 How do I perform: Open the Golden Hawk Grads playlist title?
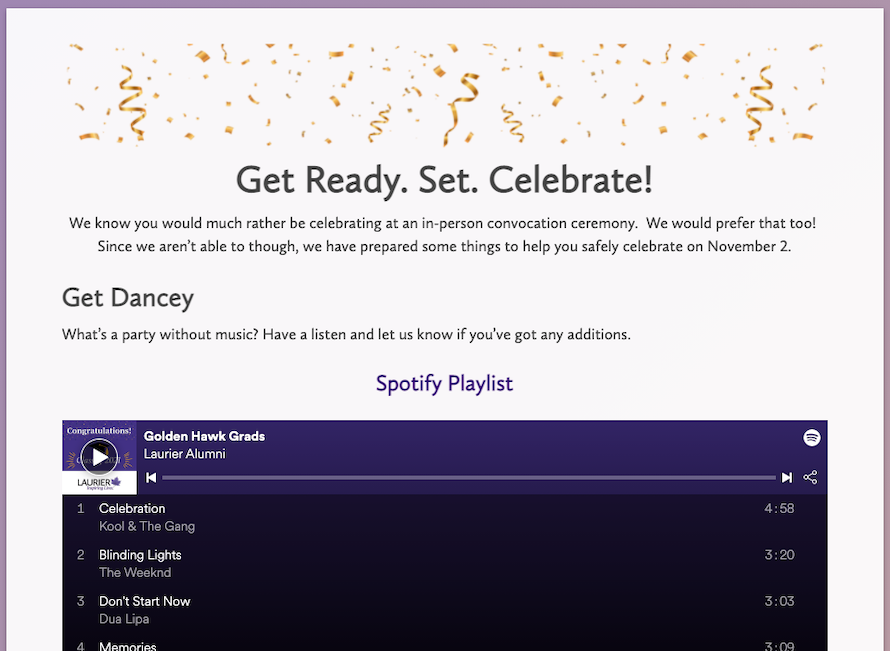[x=204, y=436]
